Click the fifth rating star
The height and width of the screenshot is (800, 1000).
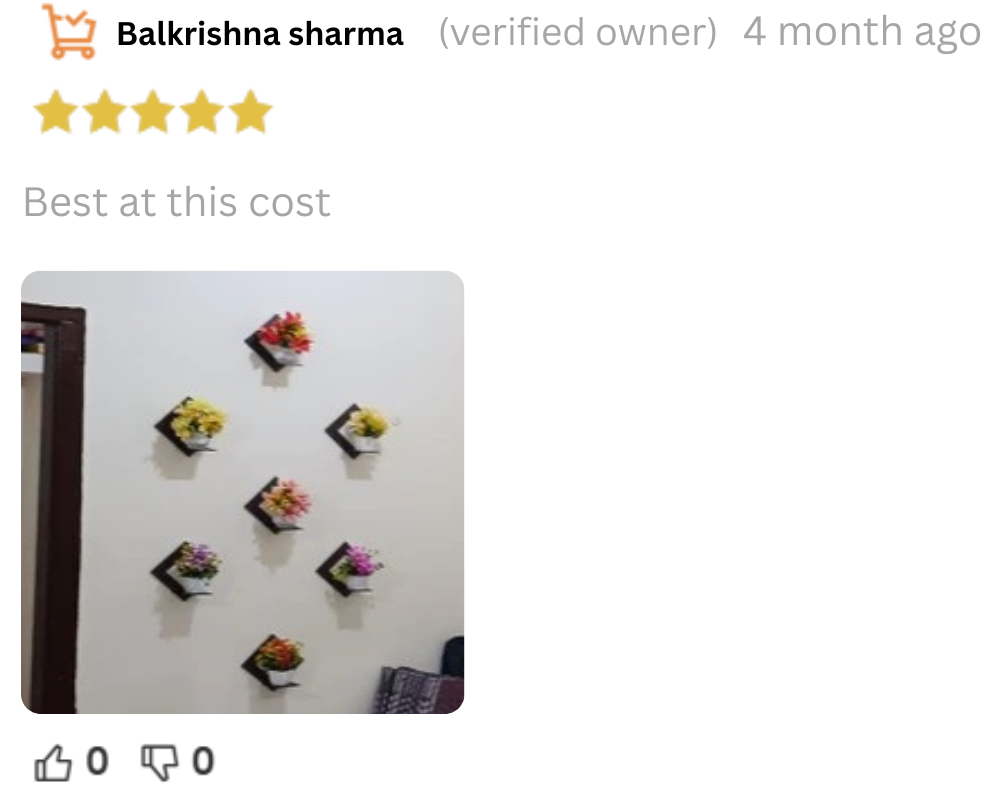coord(251,112)
